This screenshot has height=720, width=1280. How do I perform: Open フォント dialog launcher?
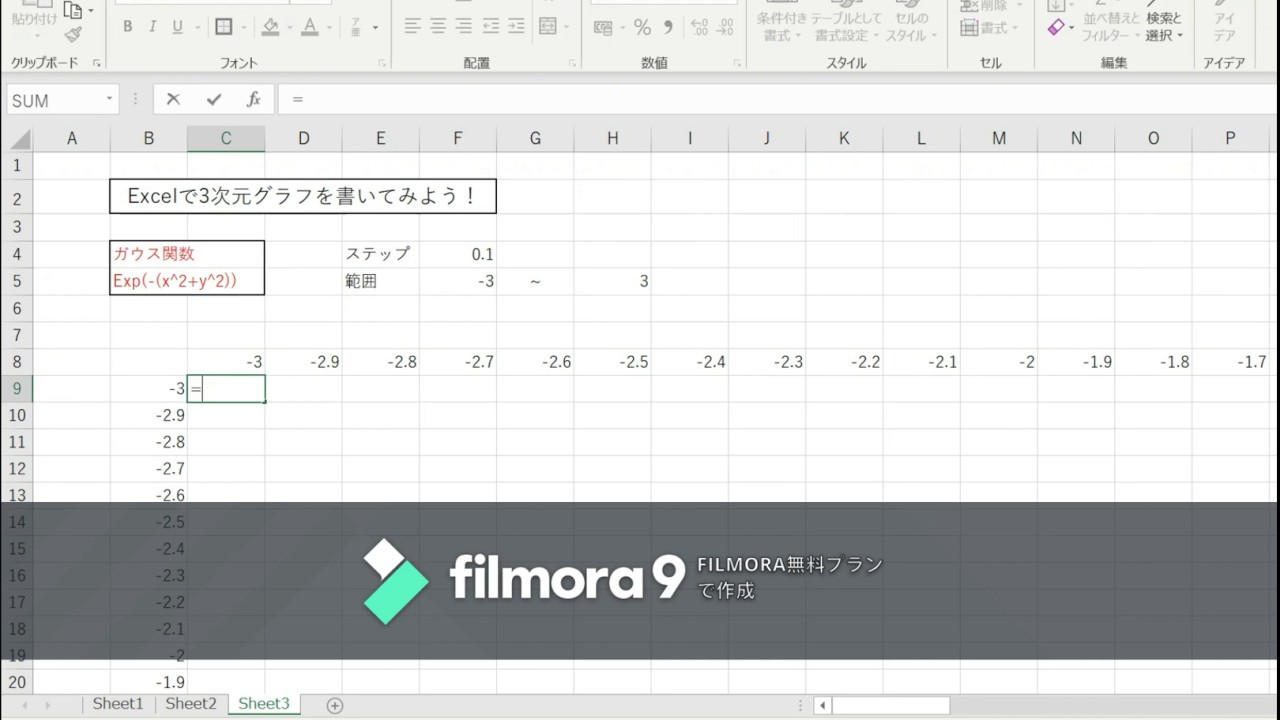click(x=382, y=63)
